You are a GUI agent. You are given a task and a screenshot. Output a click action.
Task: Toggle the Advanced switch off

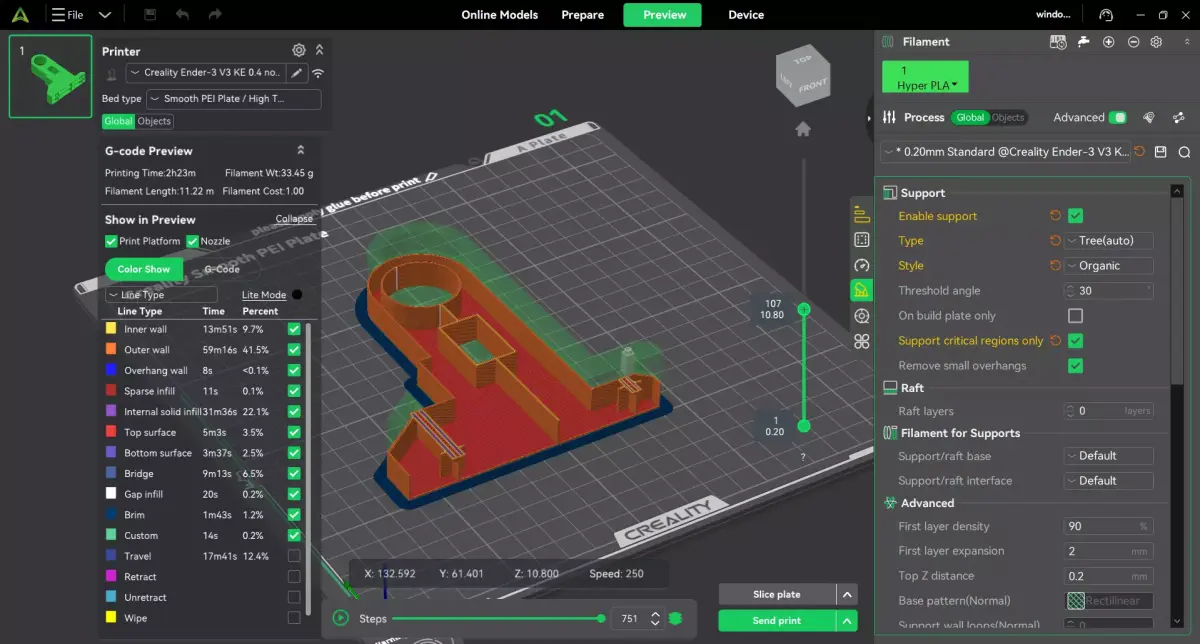1118,117
